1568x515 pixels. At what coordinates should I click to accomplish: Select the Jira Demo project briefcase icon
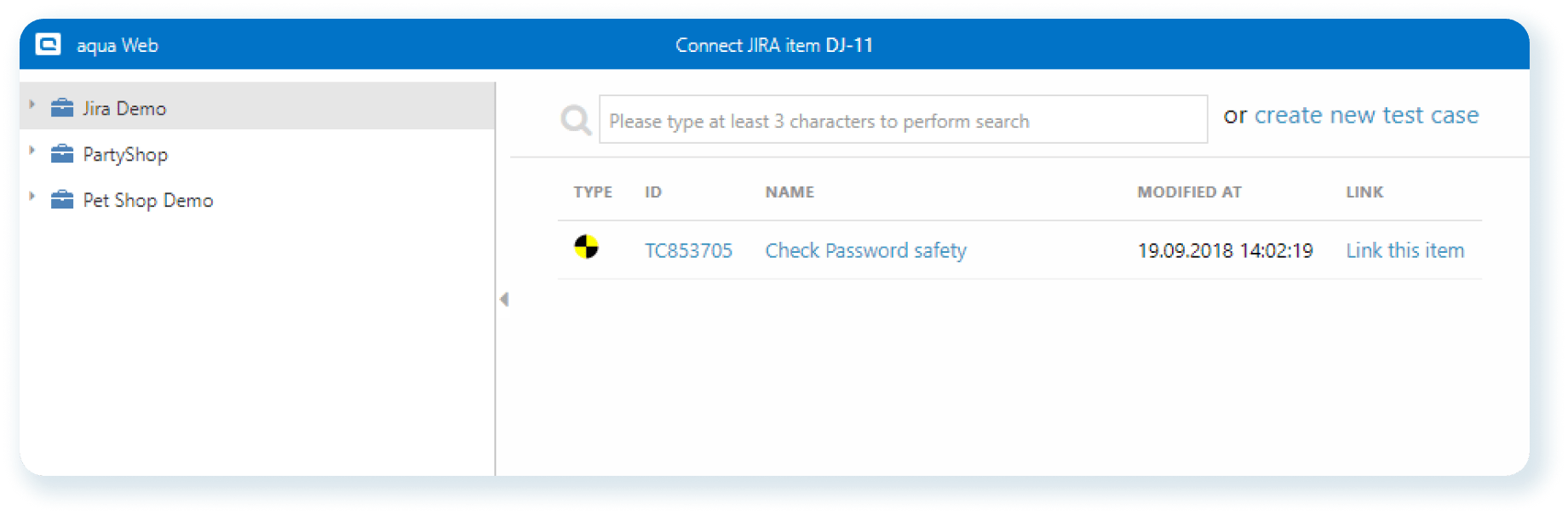61,108
